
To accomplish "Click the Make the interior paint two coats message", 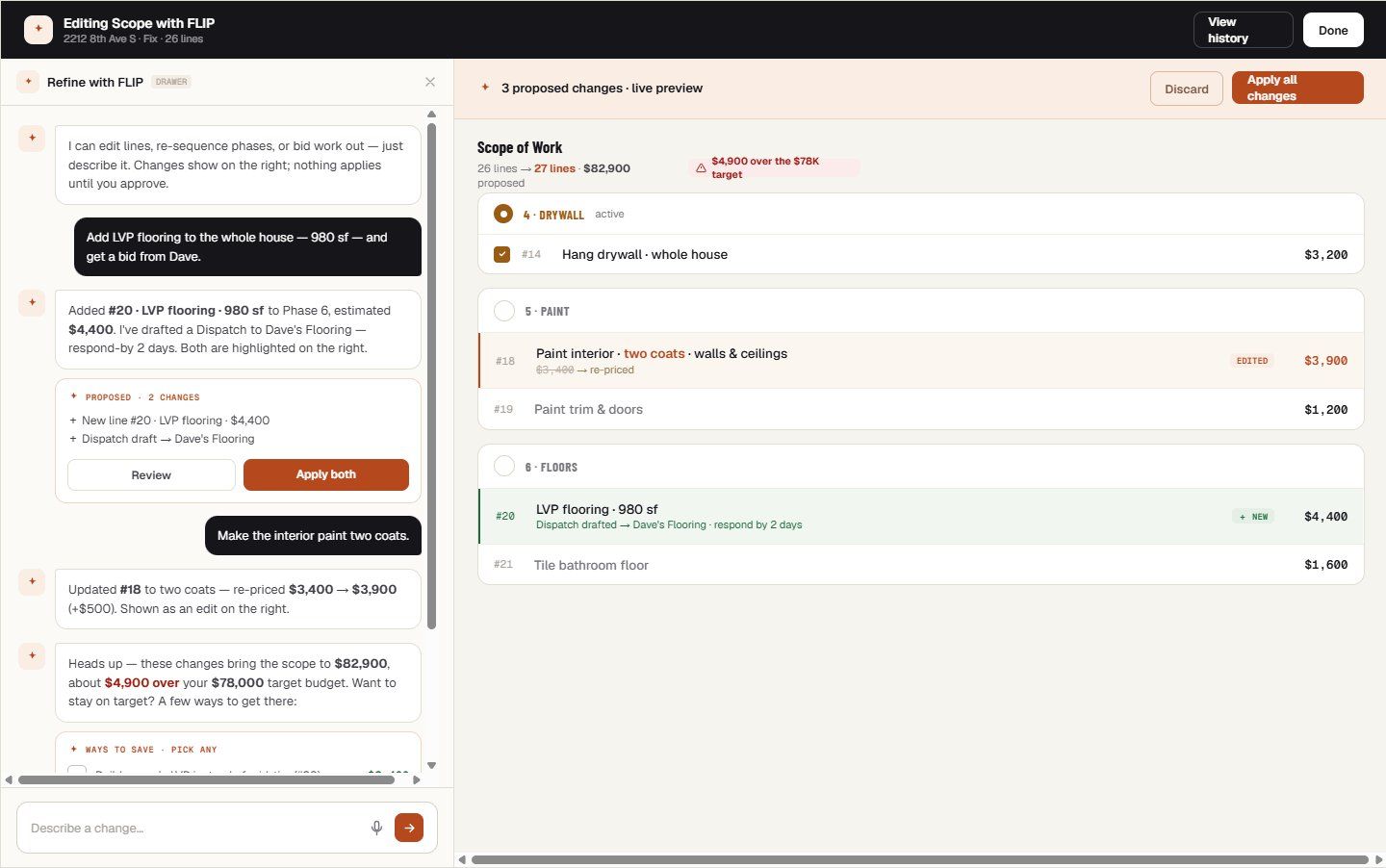I will 313,536.
